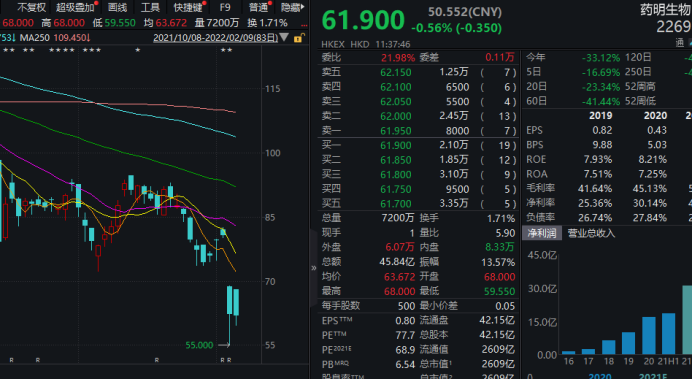Click the 外盘 6.07万 value
693x379 pixels.
400,247
